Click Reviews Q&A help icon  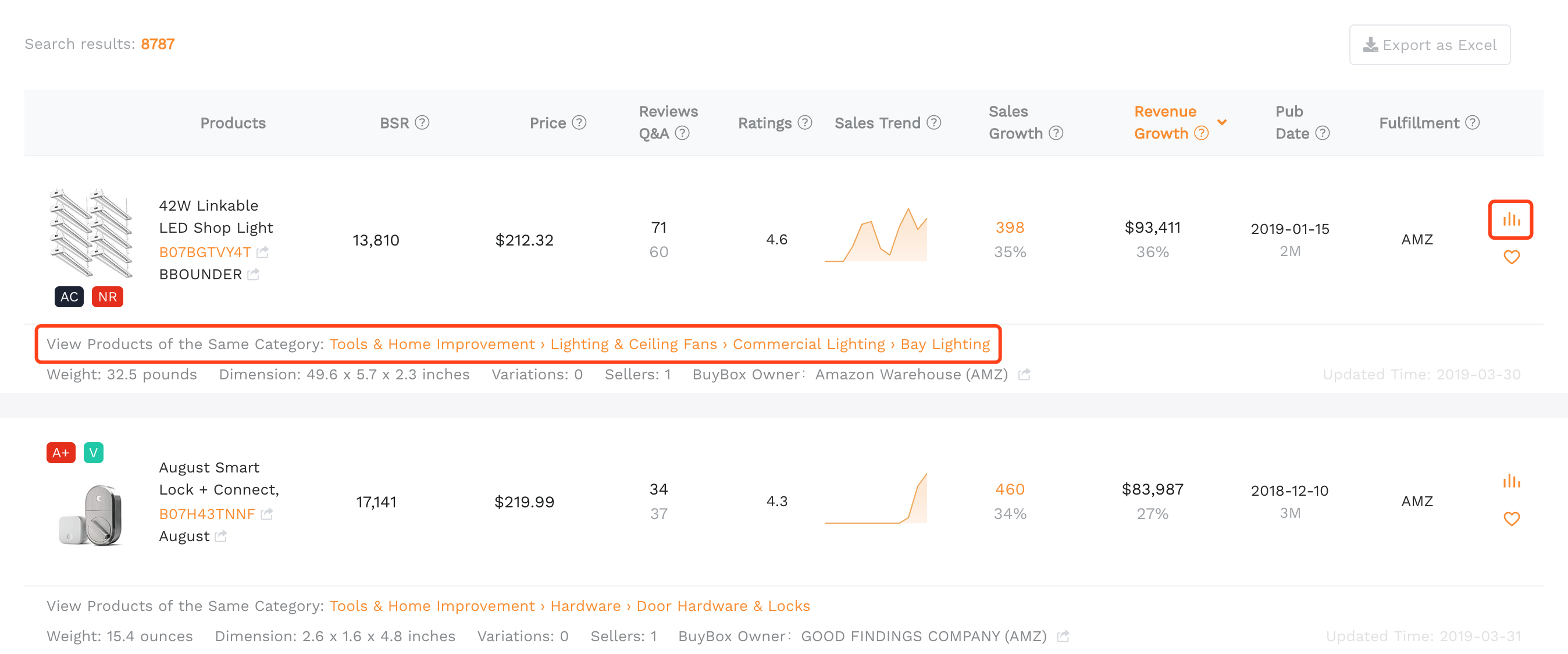[x=682, y=133]
